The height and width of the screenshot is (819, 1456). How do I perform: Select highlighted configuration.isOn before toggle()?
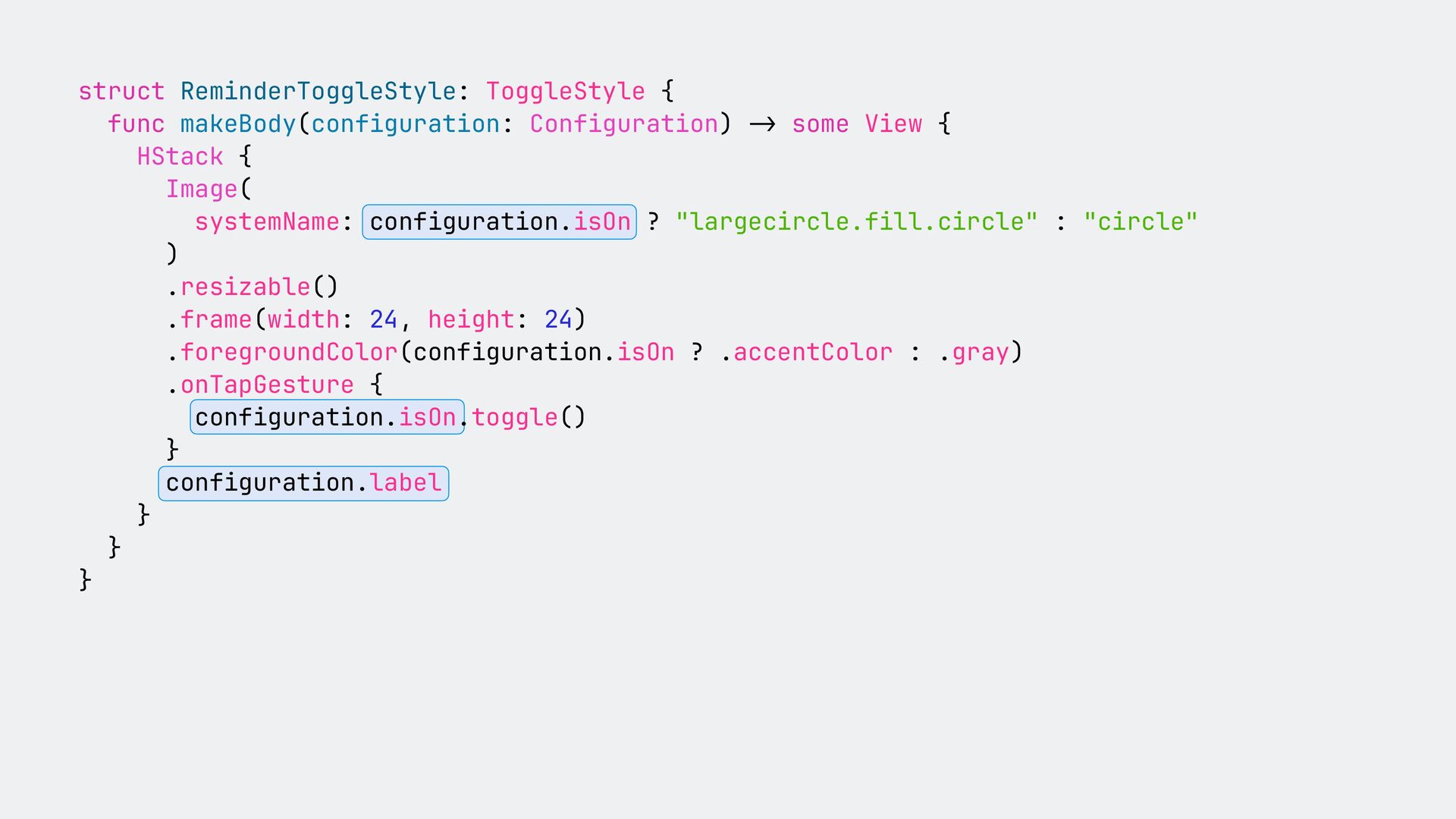[327, 417]
